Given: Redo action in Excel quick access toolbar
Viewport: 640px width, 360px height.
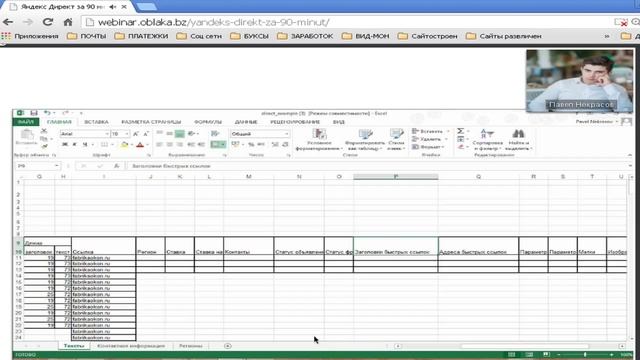Looking at the screenshot, I should (65, 113).
